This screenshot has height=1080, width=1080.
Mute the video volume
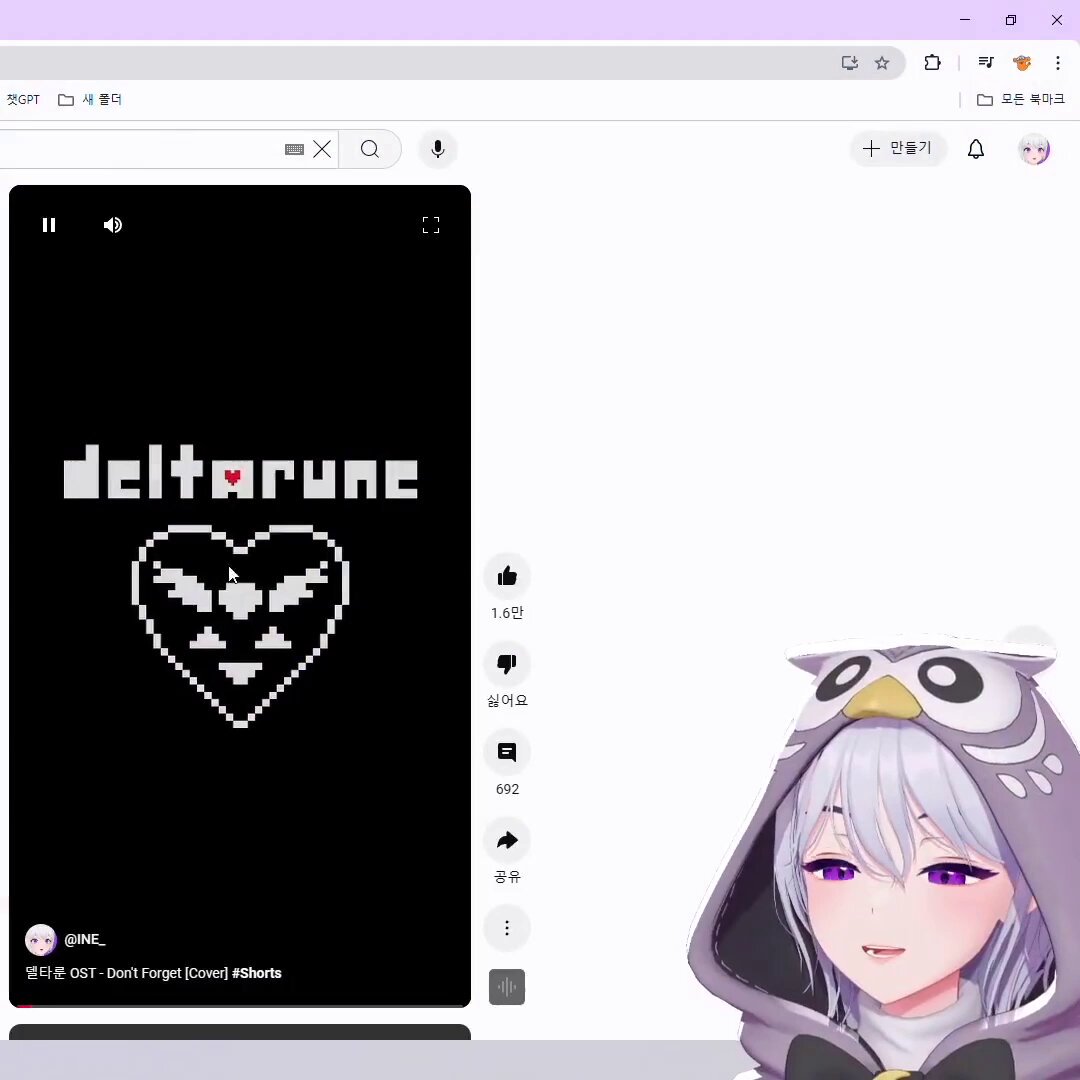(x=112, y=225)
